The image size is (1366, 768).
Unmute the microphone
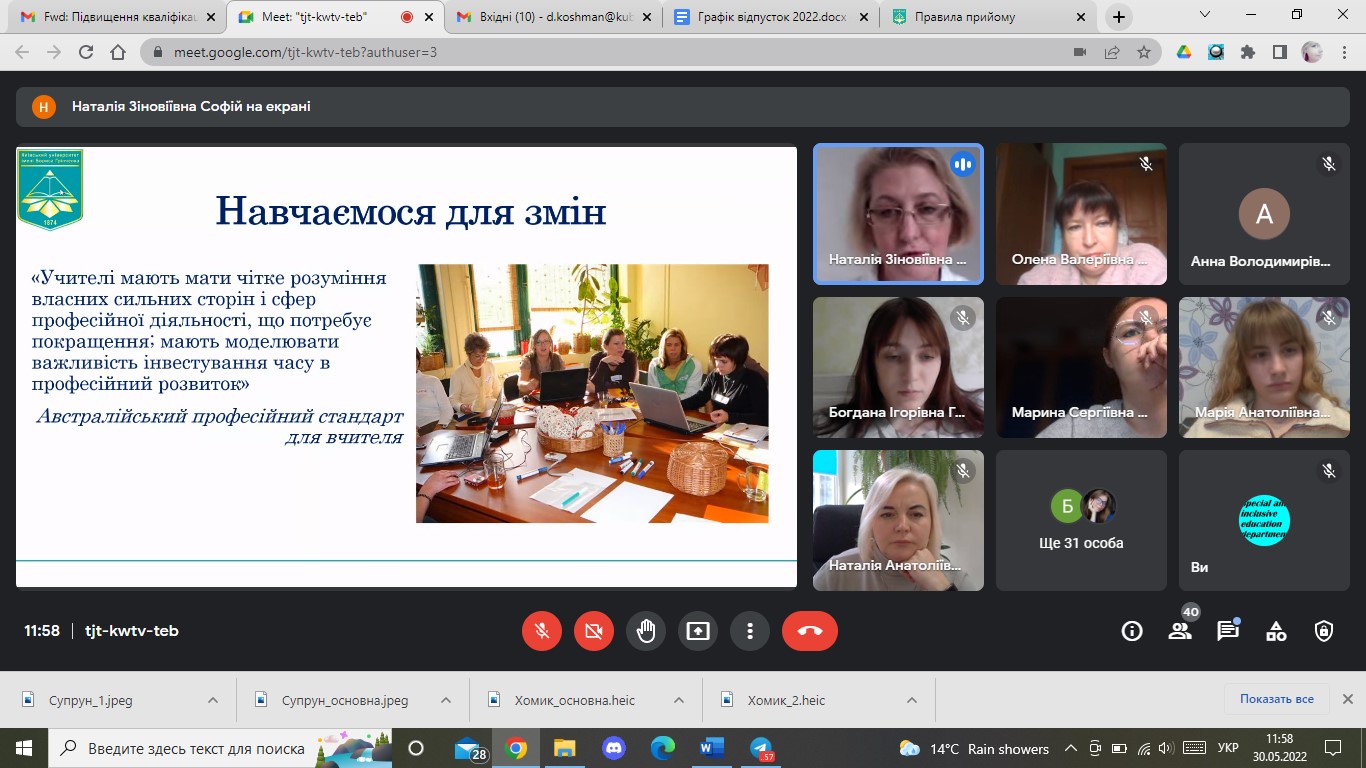pos(542,631)
